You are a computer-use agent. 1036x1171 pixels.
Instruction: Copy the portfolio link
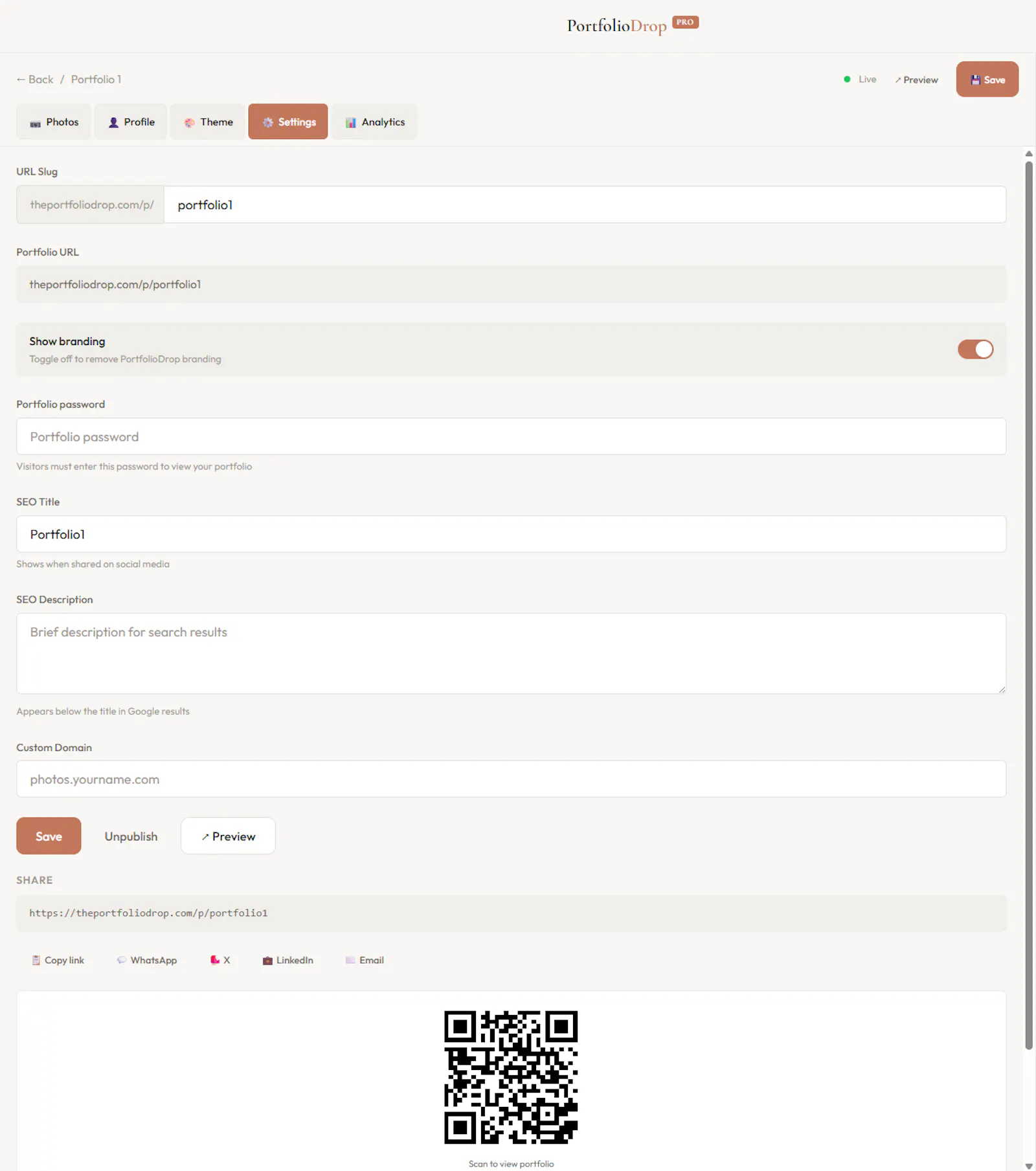pyautogui.click(x=58, y=960)
